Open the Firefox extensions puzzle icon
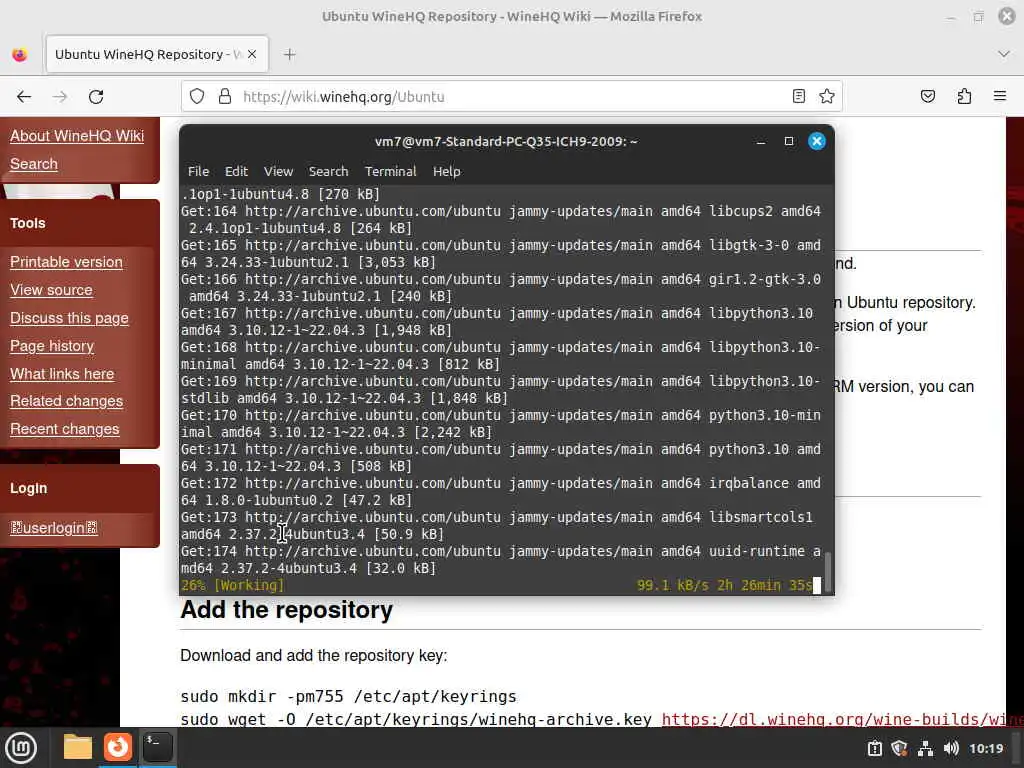This screenshot has height=768, width=1024. pyautogui.click(x=964, y=97)
